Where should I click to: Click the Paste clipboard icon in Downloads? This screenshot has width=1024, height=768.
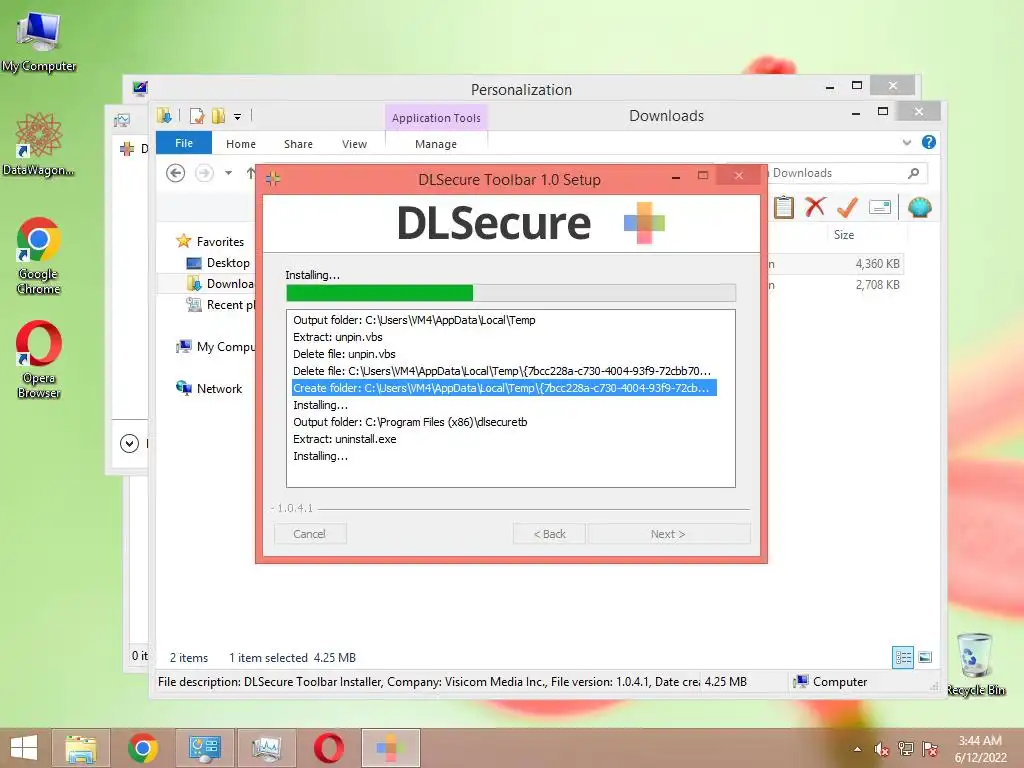pyautogui.click(x=784, y=208)
